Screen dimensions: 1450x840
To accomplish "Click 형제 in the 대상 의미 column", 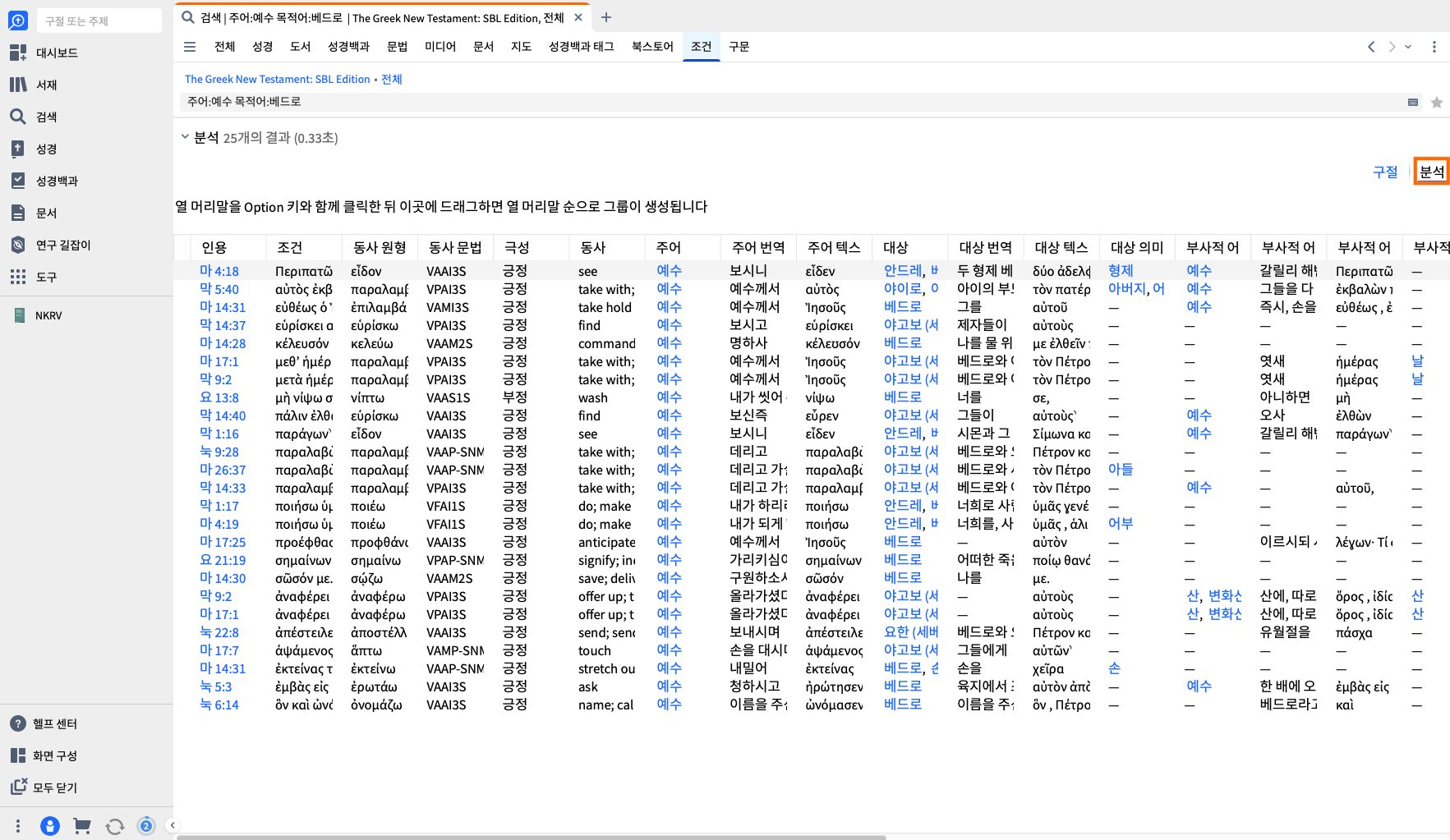I will coord(1121,271).
